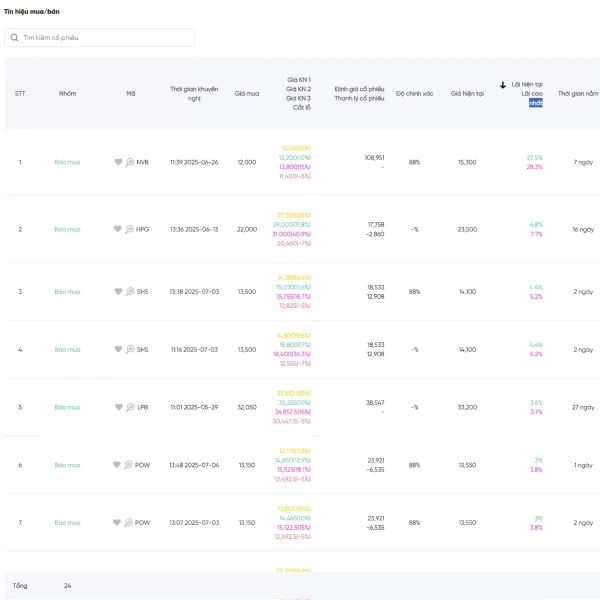This screenshot has height=600, width=600.
Task: Favorite LPB with the heart icon
Action: point(119,407)
